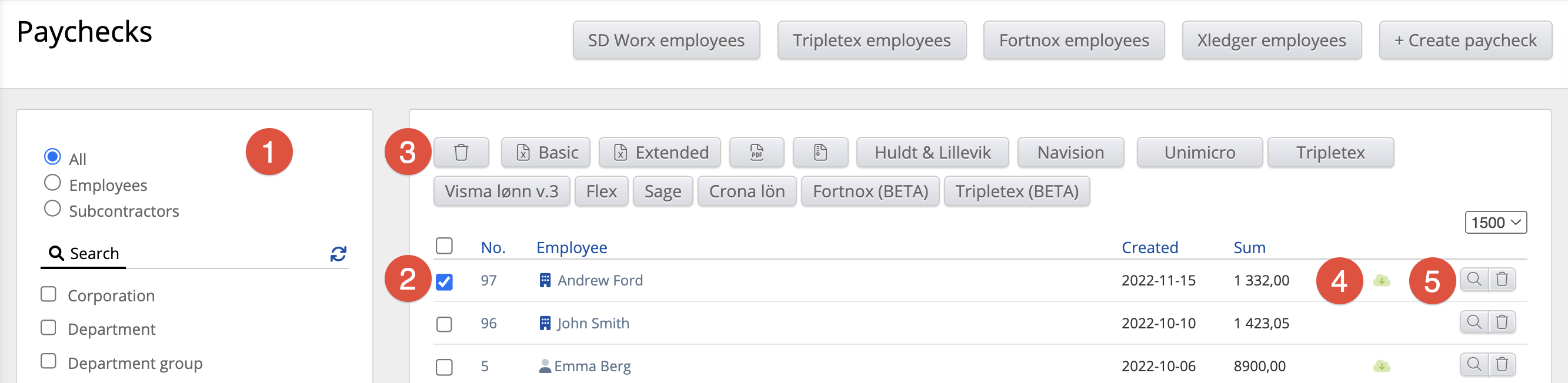The image size is (1568, 383).
Task: Export paychecks as PDF icon
Action: coord(756,153)
